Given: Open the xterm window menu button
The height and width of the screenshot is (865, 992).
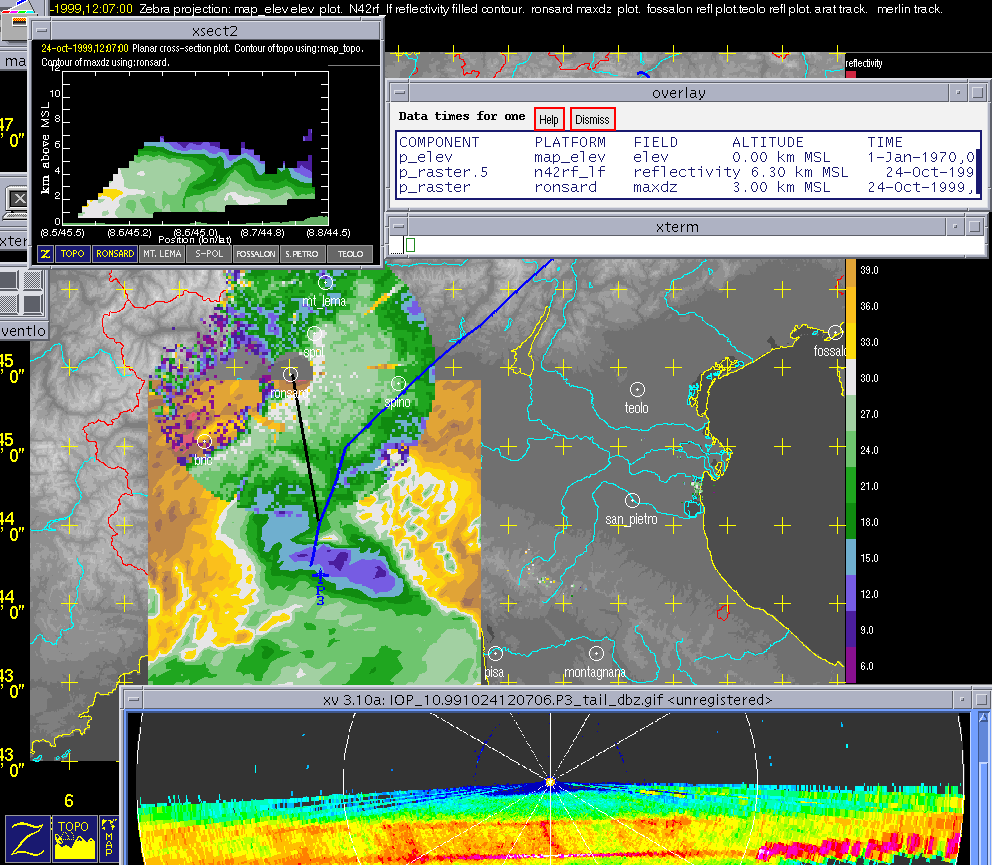Looking at the screenshot, I should pos(400,227).
